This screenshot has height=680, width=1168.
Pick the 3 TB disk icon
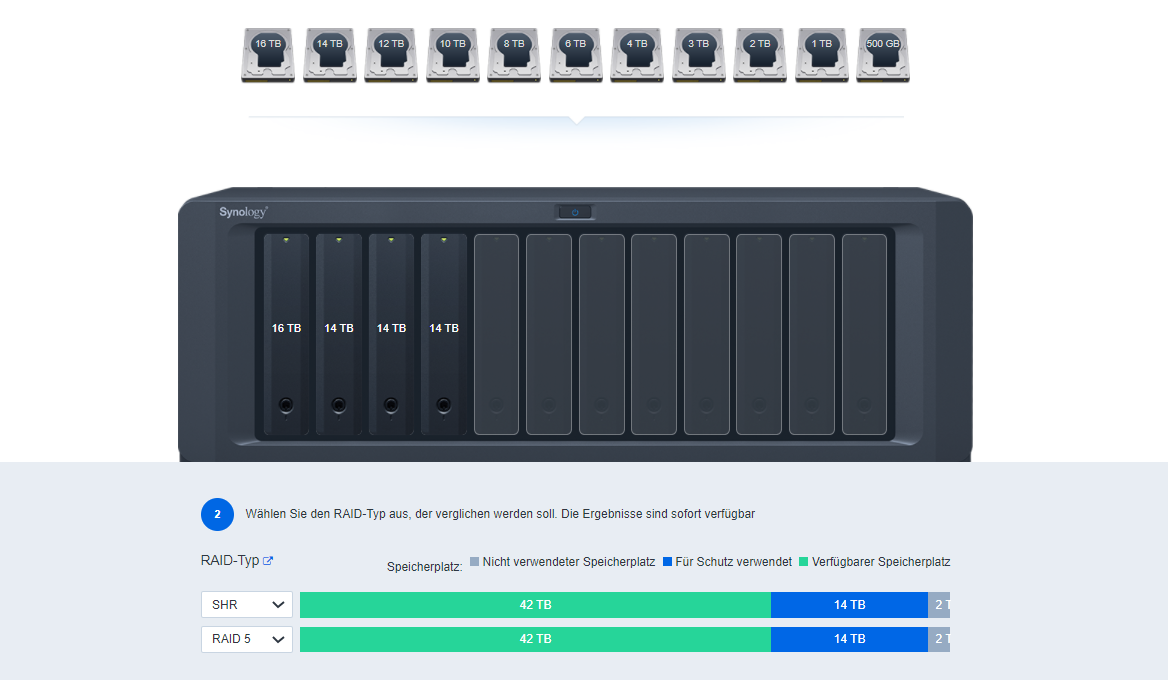pyautogui.click(x=699, y=55)
